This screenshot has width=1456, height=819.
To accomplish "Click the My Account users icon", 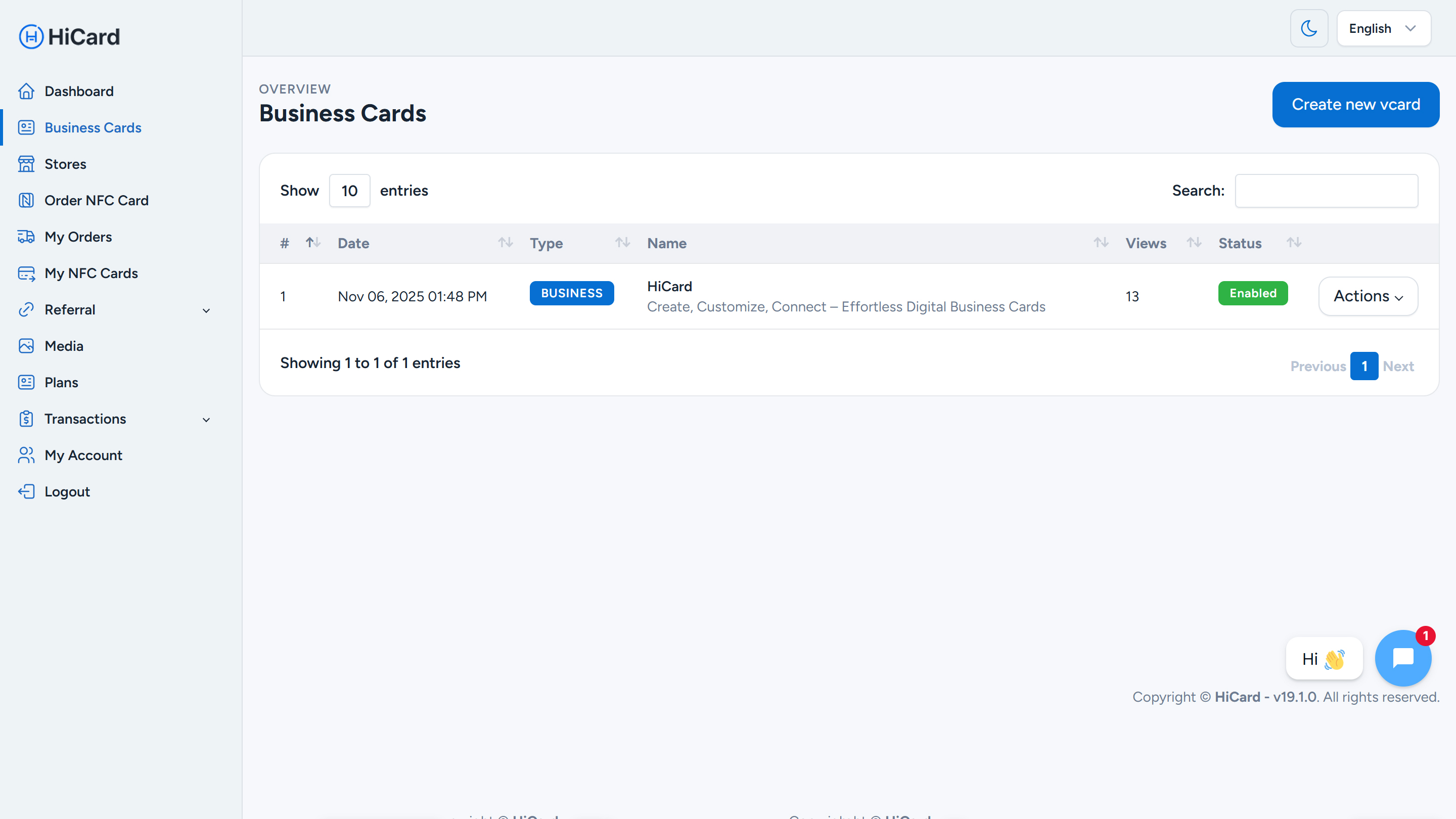I will point(26,455).
